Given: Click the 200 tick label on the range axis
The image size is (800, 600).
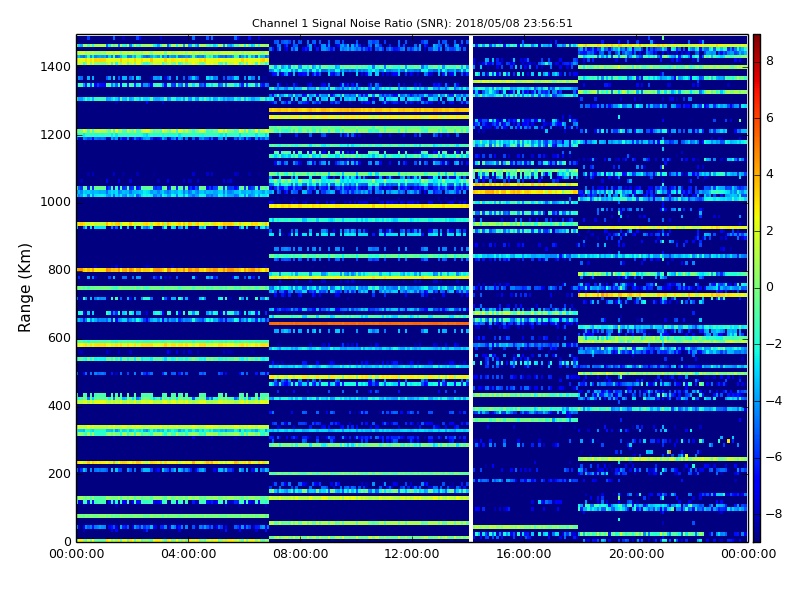Looking at the screenshot, I should click(59, 473).
